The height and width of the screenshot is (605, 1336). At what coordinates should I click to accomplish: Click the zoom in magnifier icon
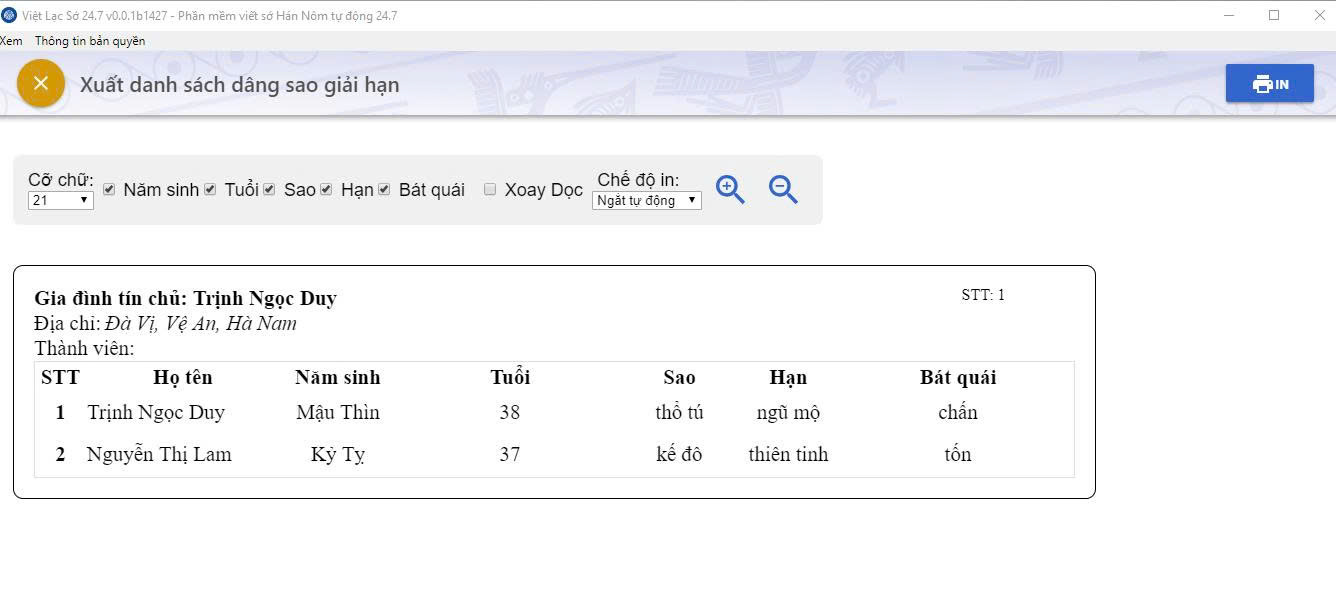730,189
